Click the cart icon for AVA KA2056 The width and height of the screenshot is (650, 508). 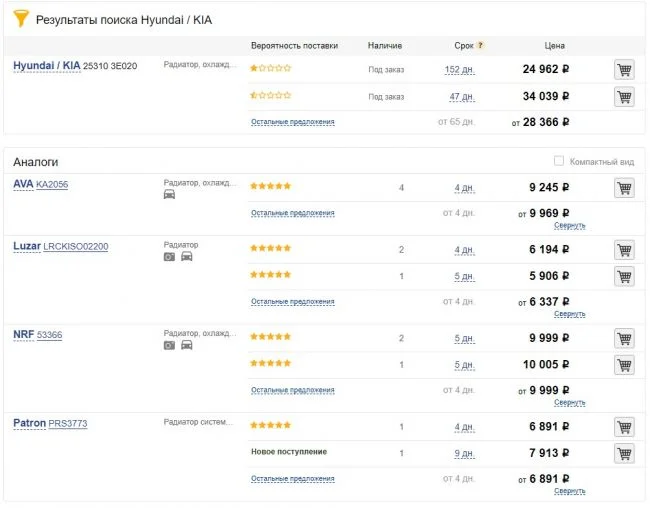(624, 188)
